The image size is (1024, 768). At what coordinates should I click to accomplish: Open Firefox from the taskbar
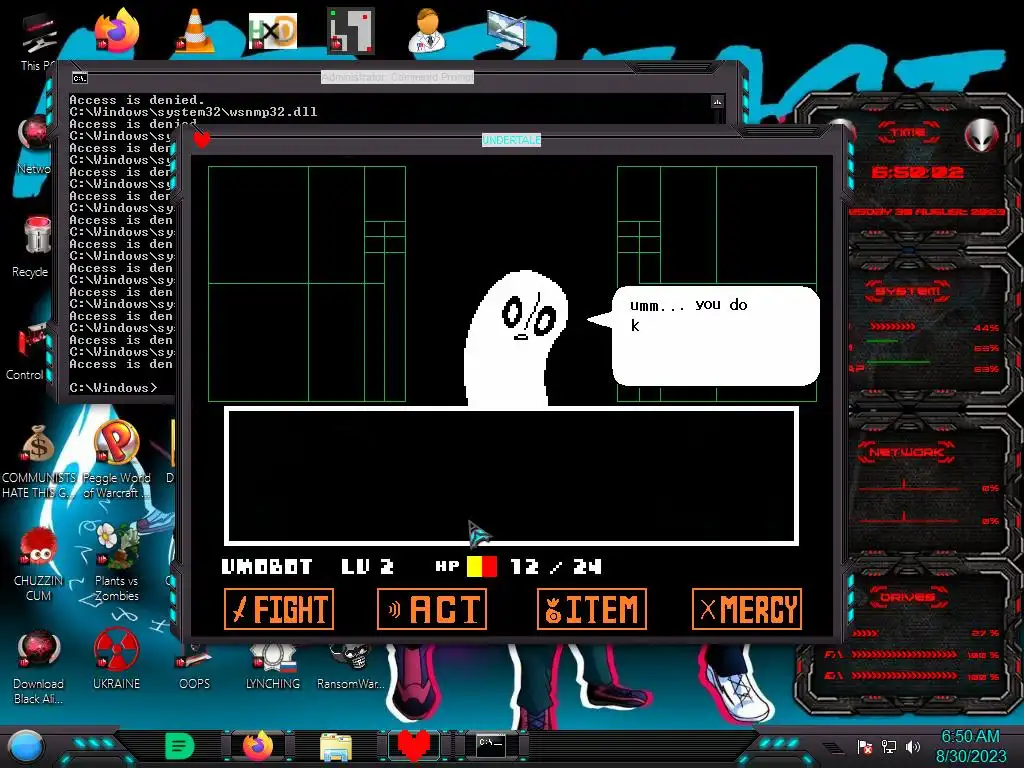pos(258,746)
